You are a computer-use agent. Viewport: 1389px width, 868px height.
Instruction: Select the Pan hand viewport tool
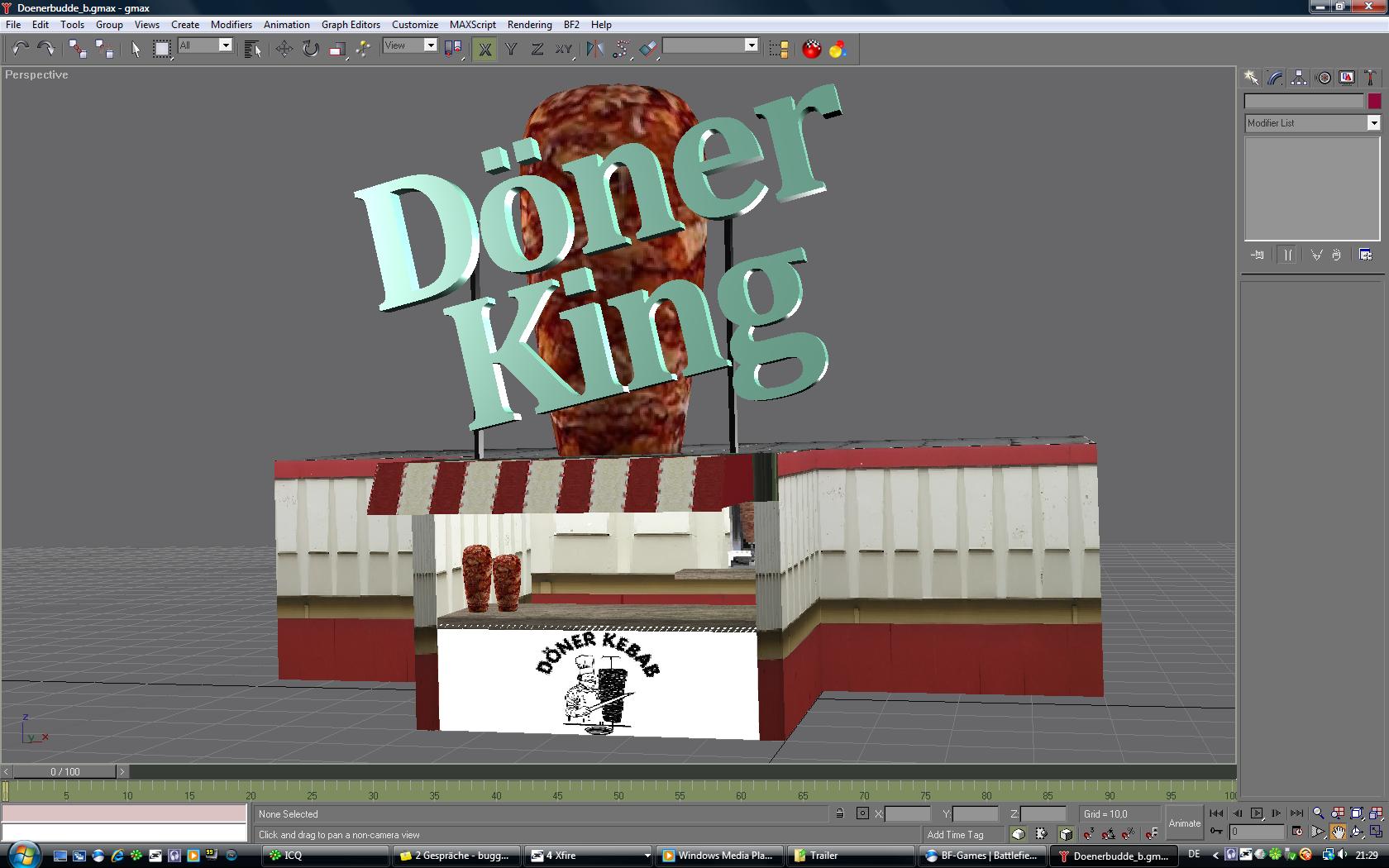1337,832
